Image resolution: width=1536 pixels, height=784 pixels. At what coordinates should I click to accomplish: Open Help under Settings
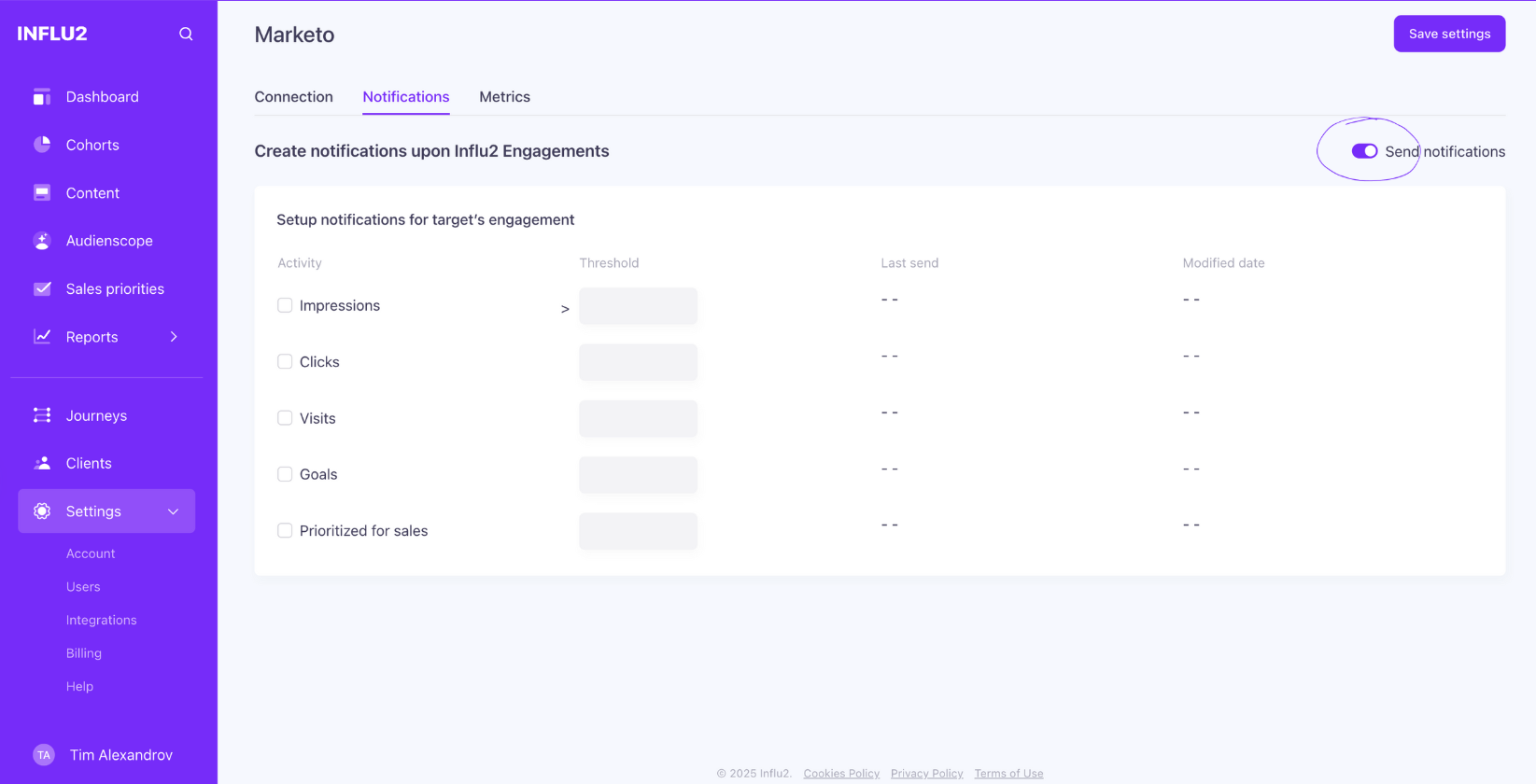click(79, 686)
